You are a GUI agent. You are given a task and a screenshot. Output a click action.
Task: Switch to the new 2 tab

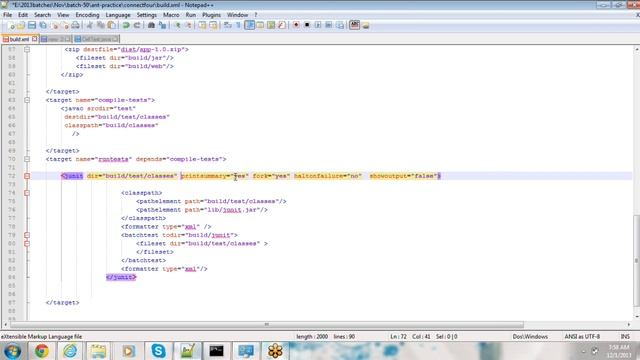coord(56,39)
